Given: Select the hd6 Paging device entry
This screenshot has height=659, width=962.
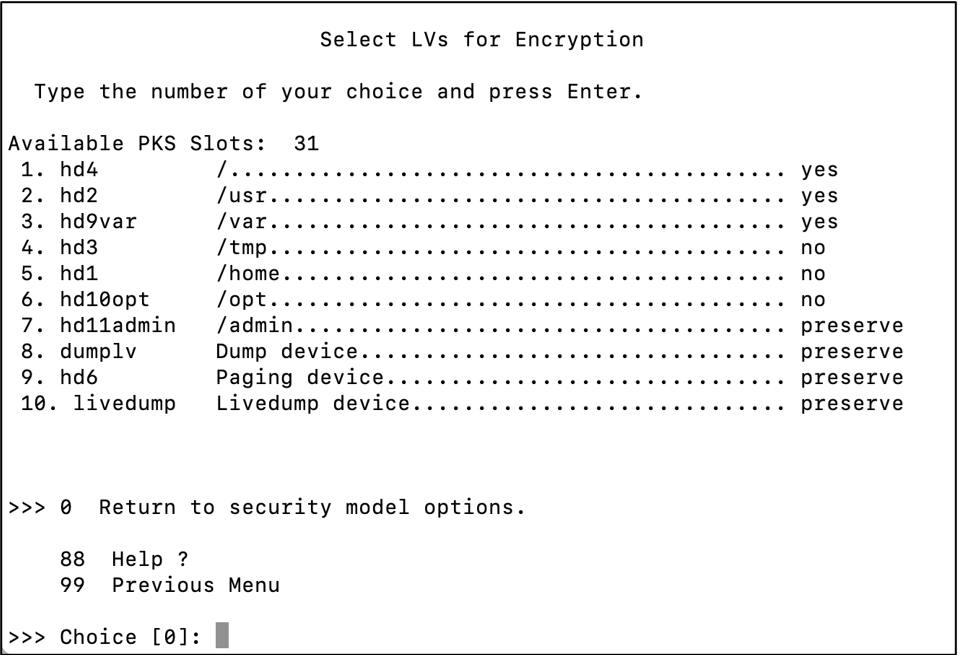Looking at the screenshot, I should click(x=461, y=377).
